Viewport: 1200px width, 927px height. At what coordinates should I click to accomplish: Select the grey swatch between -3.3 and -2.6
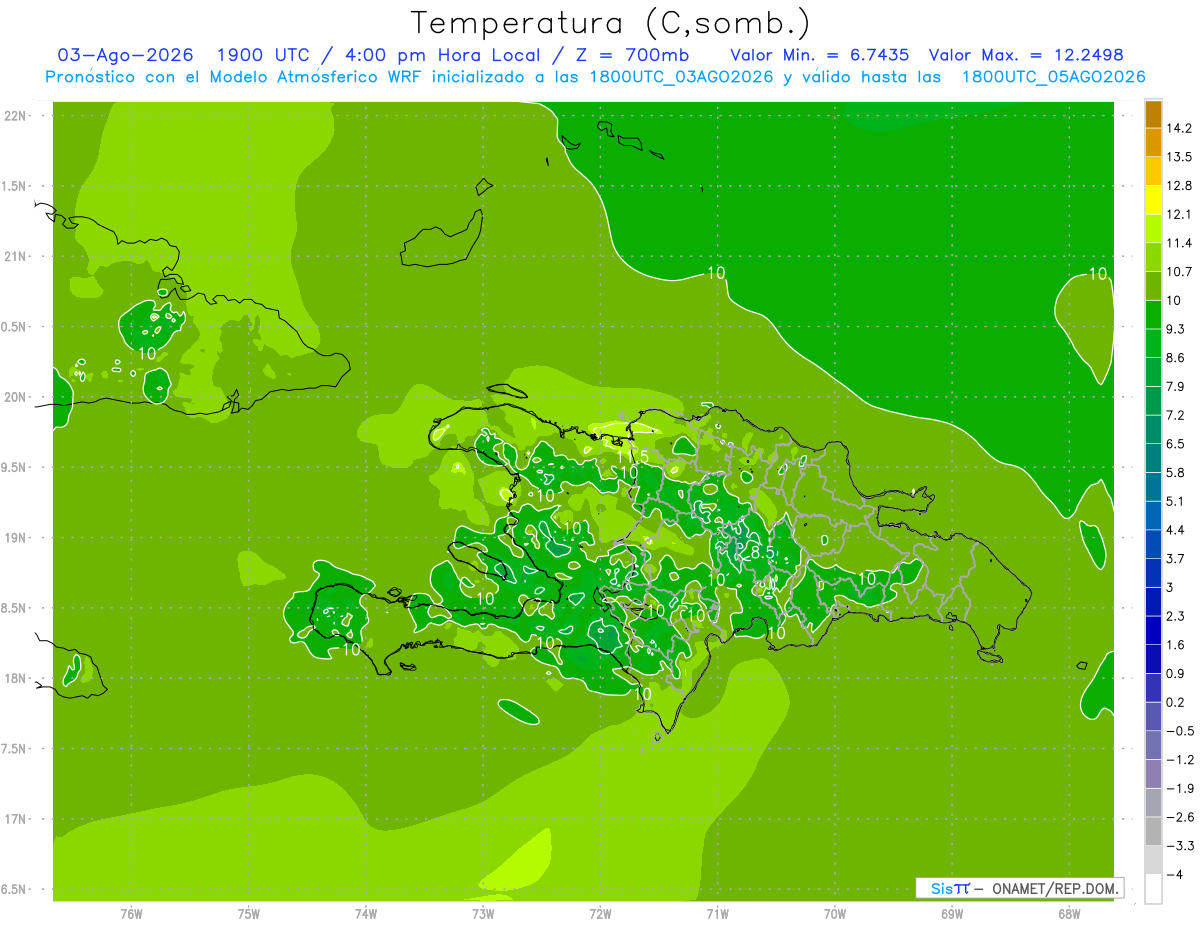[1153, 832]
